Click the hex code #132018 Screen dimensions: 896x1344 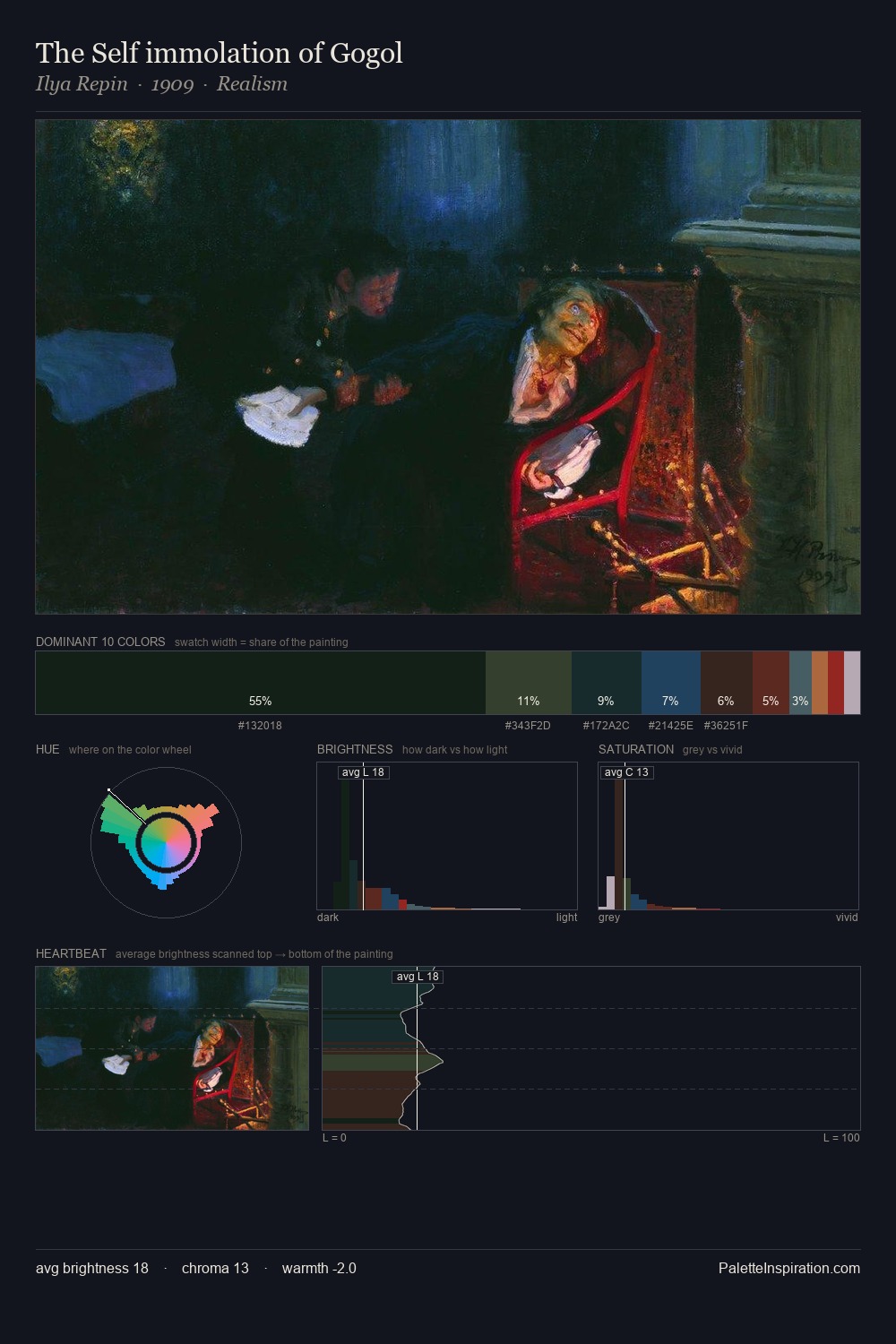(x=260, y=726)
